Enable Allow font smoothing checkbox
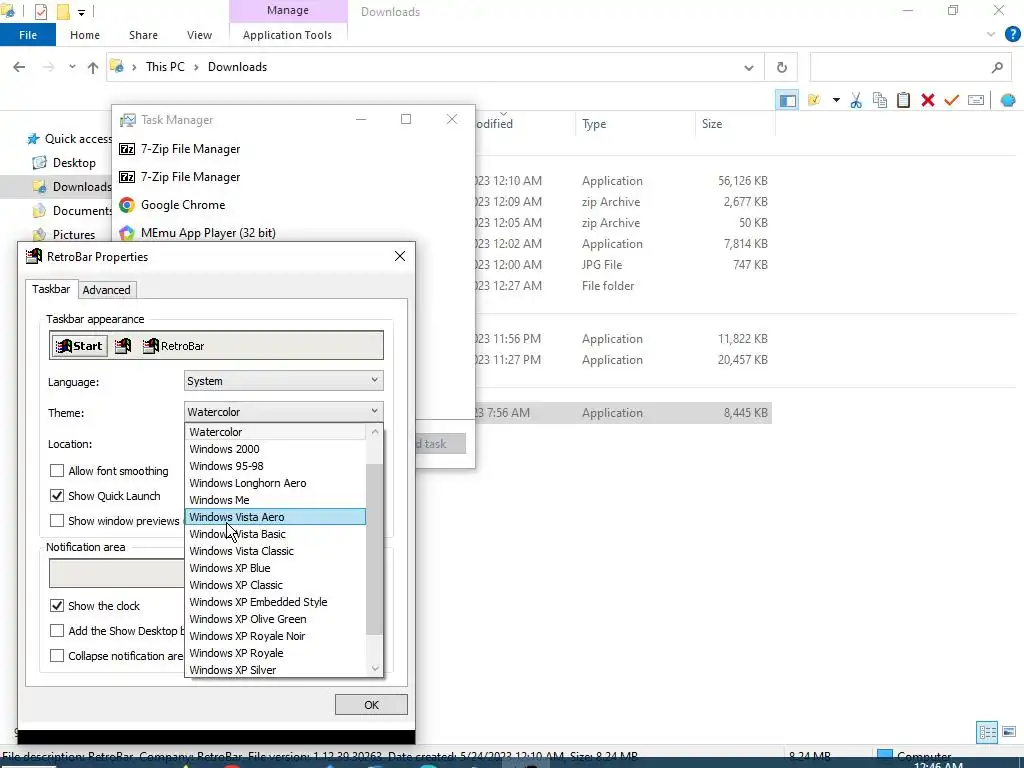 pos(57,471)
